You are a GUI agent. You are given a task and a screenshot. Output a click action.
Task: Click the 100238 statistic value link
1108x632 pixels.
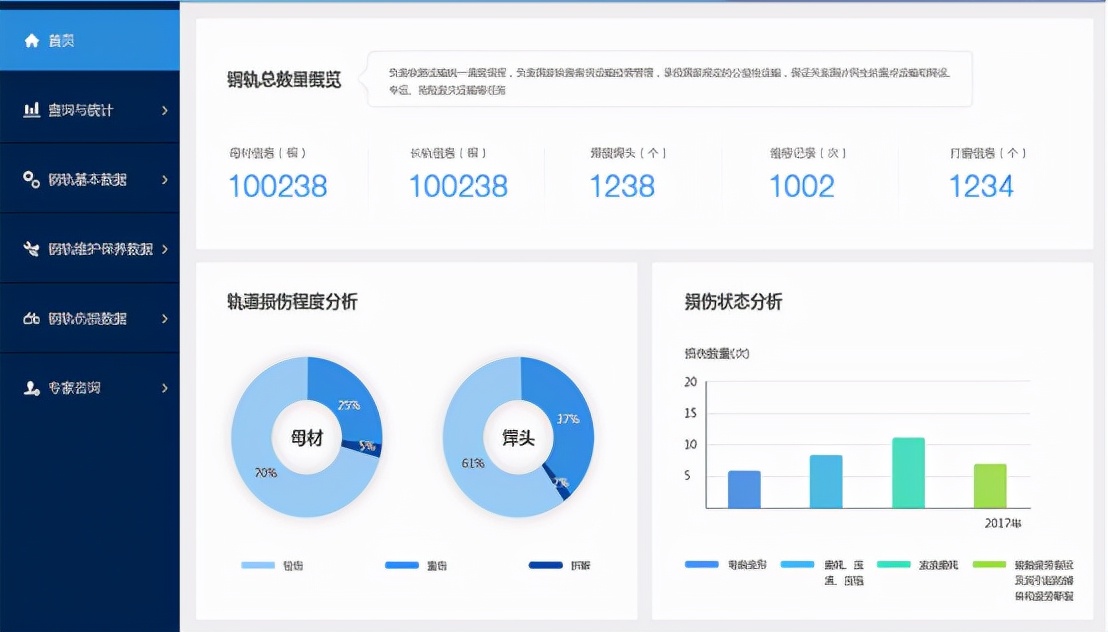(x=278, y=185)
